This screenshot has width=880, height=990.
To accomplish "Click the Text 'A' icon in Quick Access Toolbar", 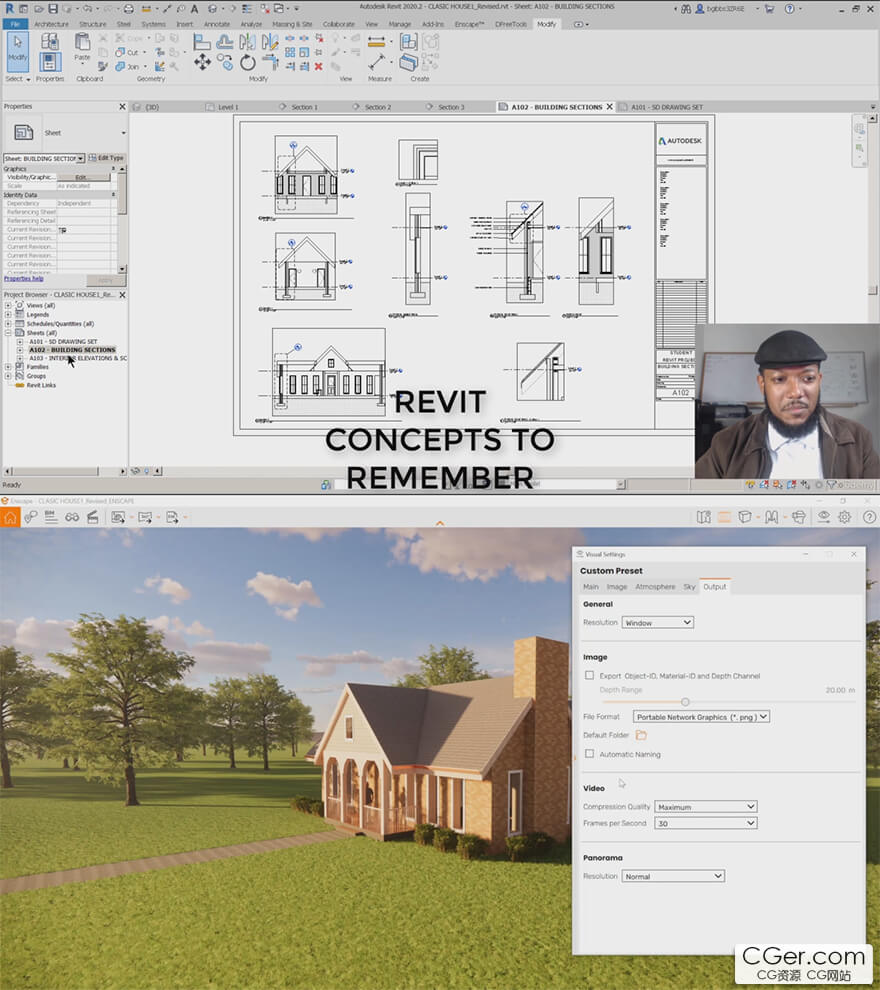I will point(194,8).
